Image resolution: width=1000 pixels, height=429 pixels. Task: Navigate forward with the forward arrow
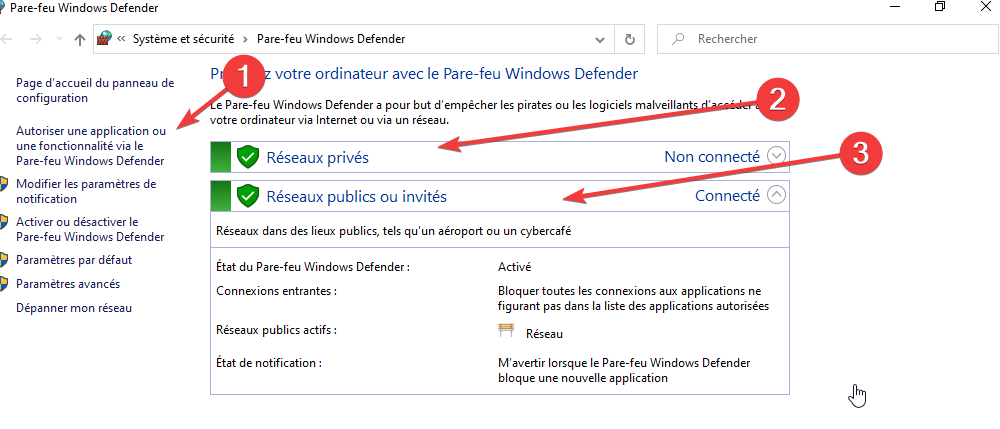pos(36,40)
